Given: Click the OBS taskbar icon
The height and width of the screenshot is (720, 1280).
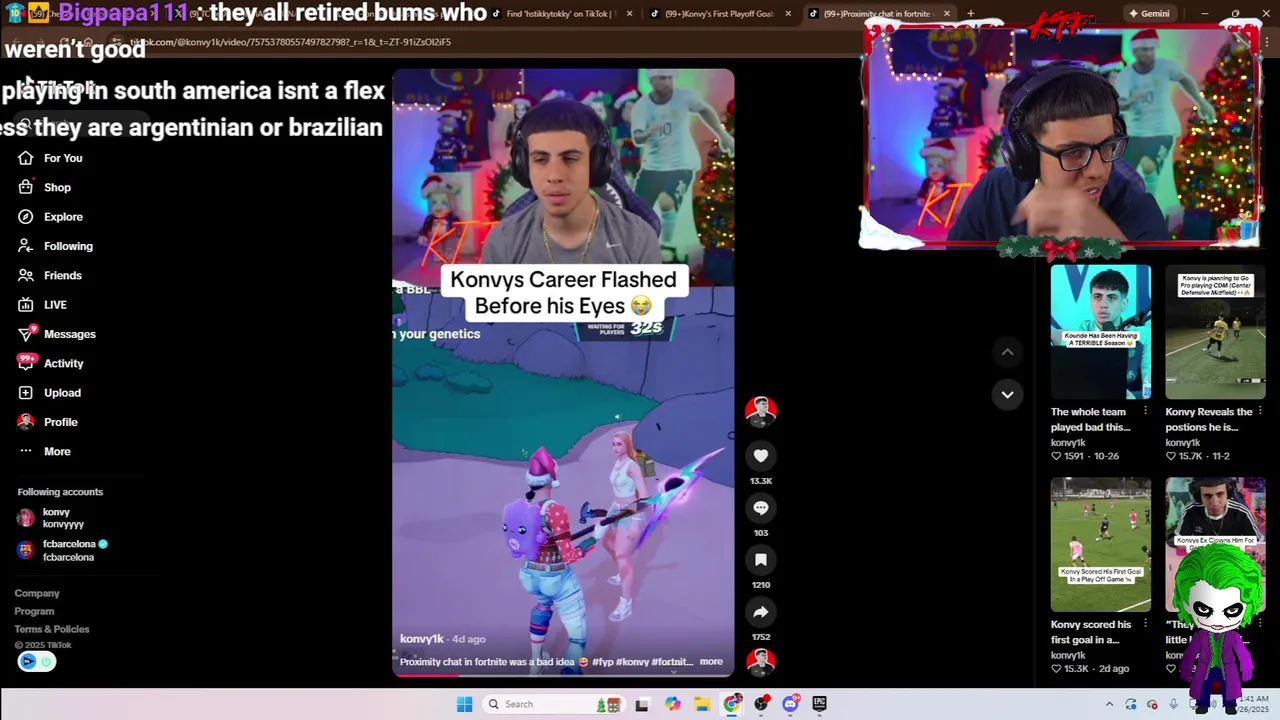Looking at the screenshot, I should pos(761,704).
